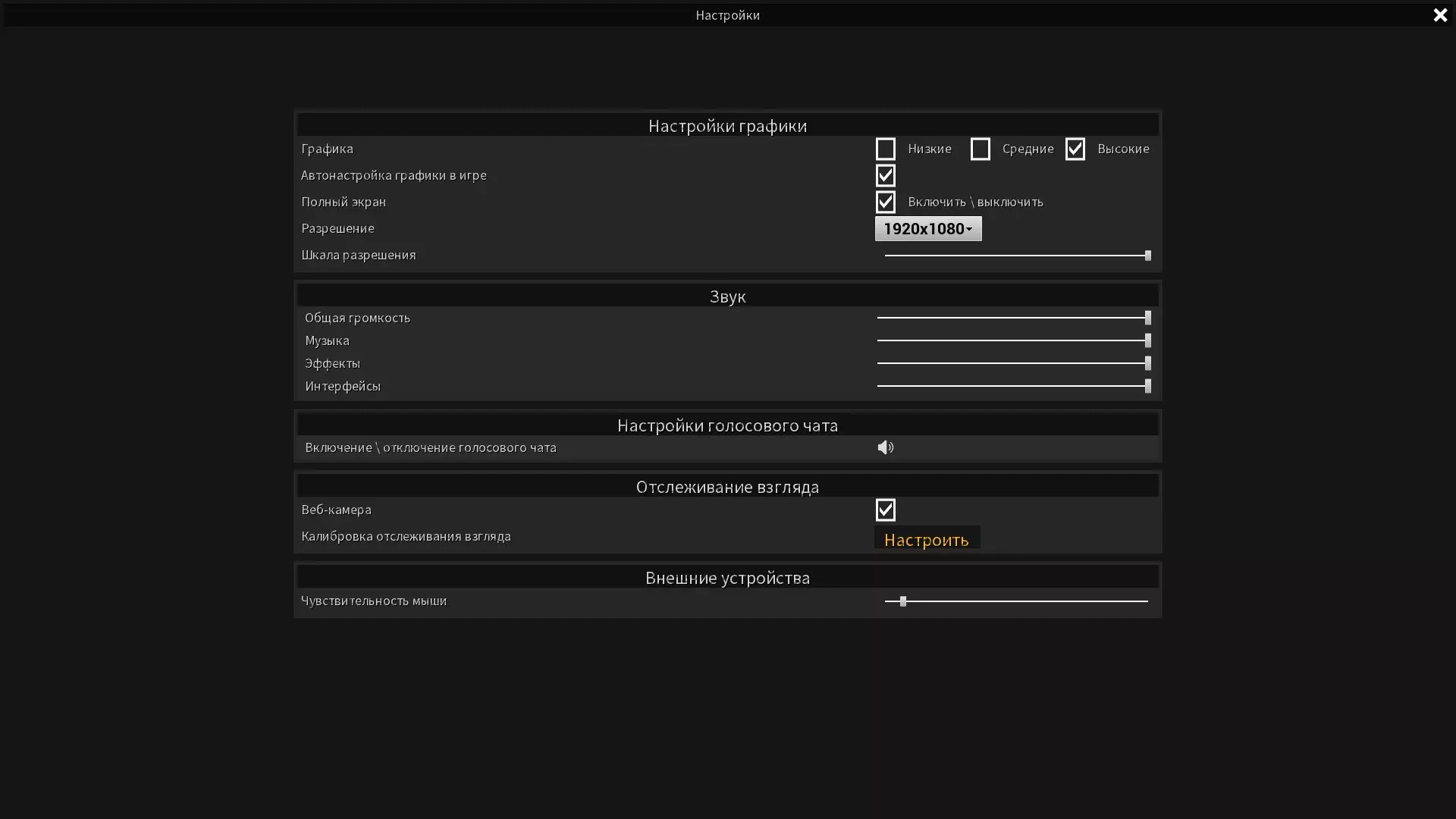This screenshot has width=1456, height=819.
Task: Click the mouse sensitivity slider handle
Action: [x=902, y=601]
